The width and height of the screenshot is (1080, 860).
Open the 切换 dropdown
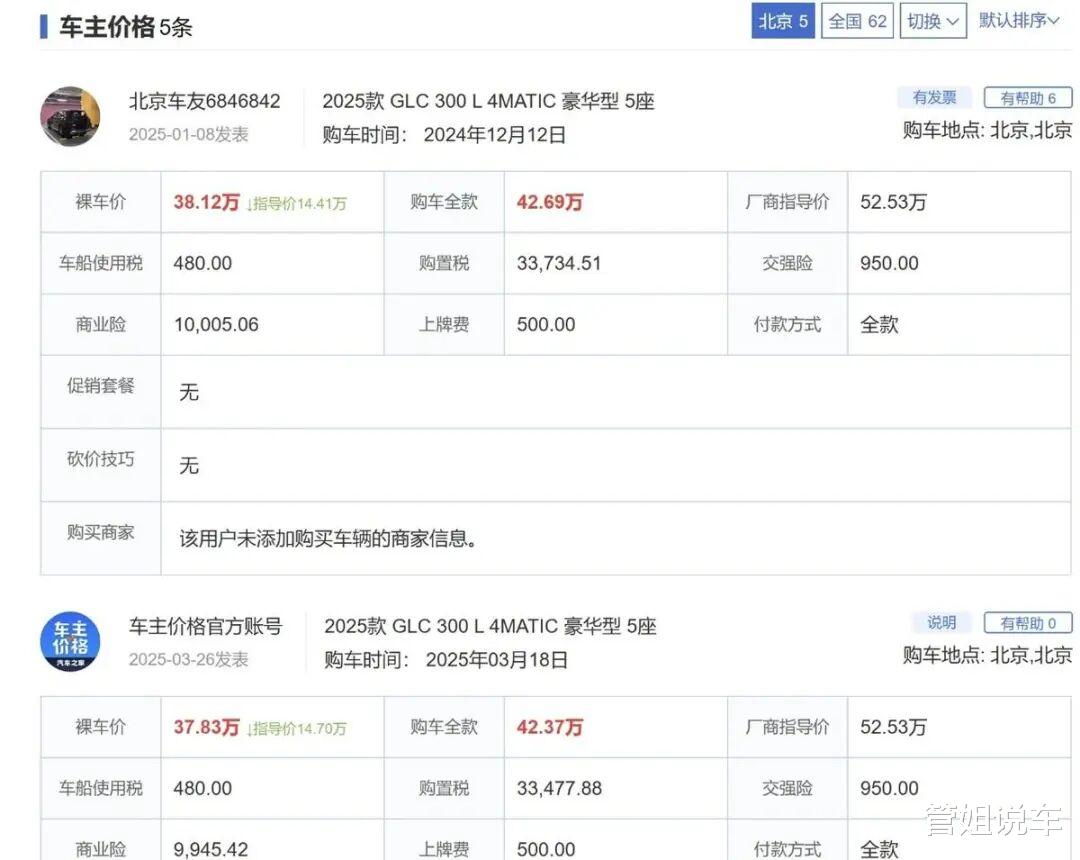pyautogui.click(x=933, y=21)
